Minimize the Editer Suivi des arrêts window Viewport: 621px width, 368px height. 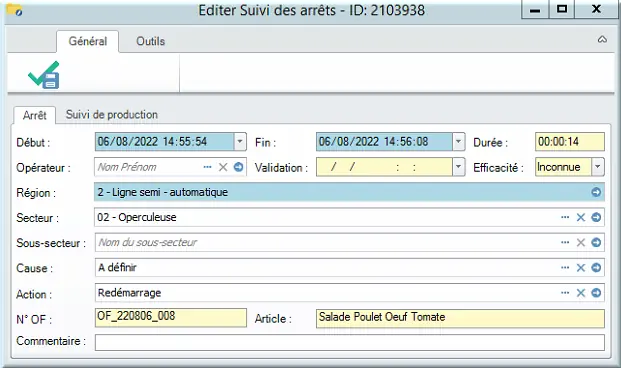point(535,10)
